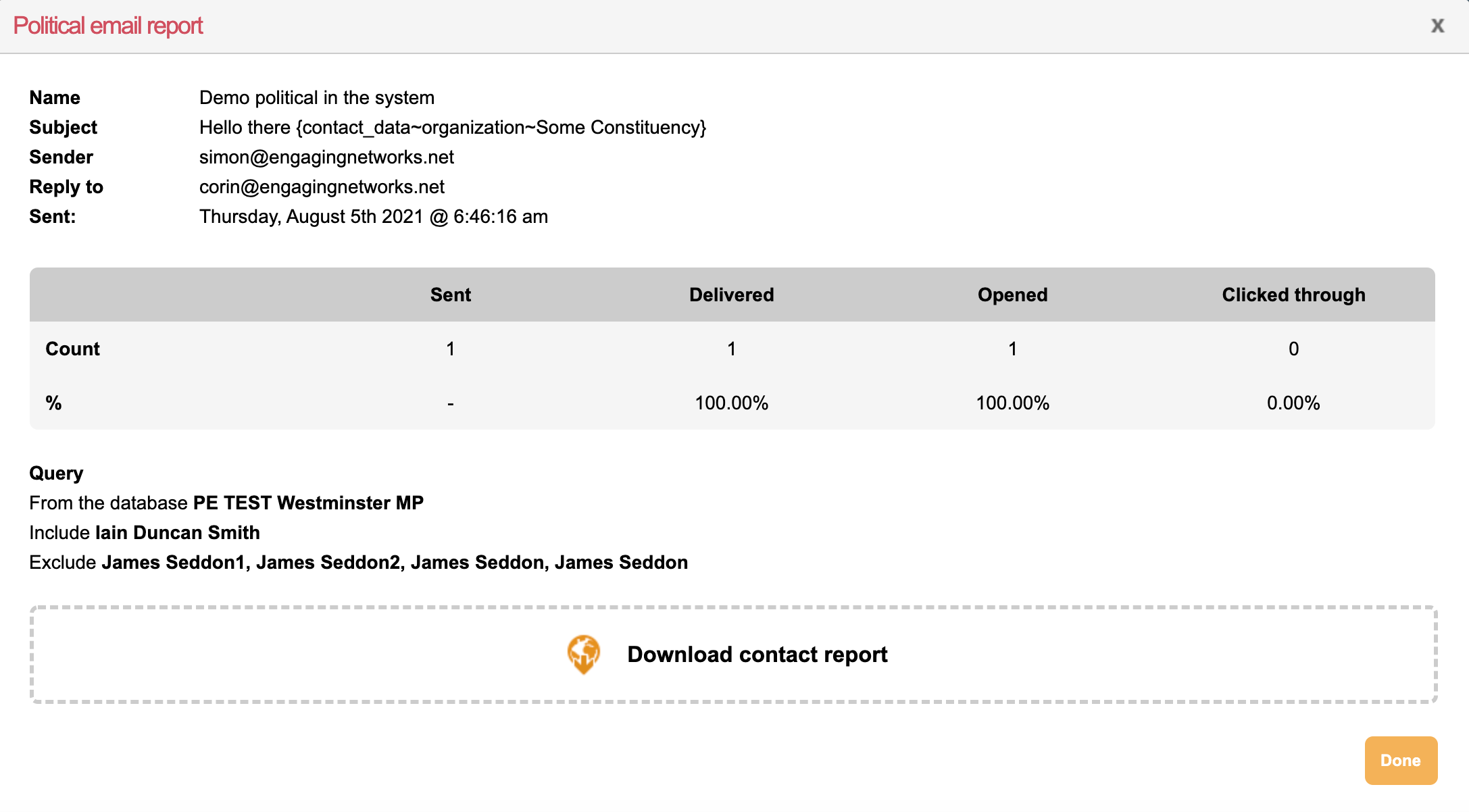Click the Download contact report label
The height and width of the screenshot is (812, 1469).
click(x=757, y=655)
